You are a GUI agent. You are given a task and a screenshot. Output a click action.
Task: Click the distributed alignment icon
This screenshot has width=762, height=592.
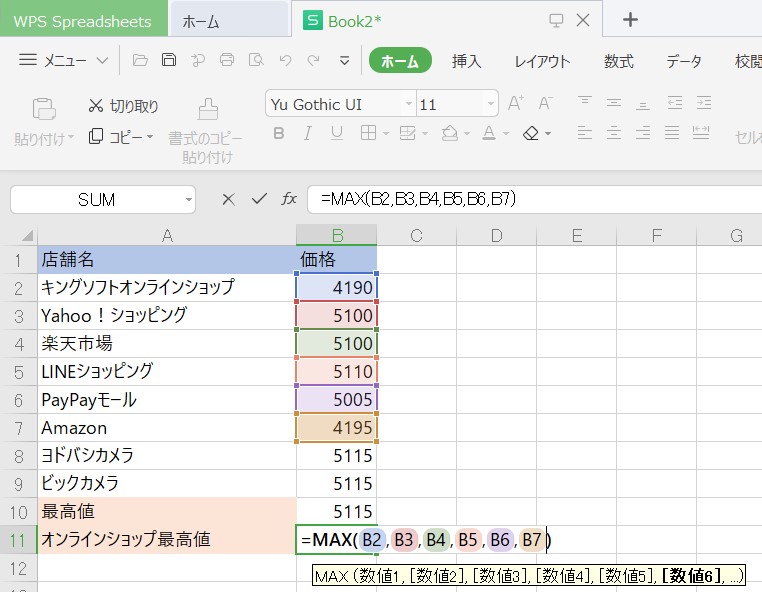[x=701, y=133]
